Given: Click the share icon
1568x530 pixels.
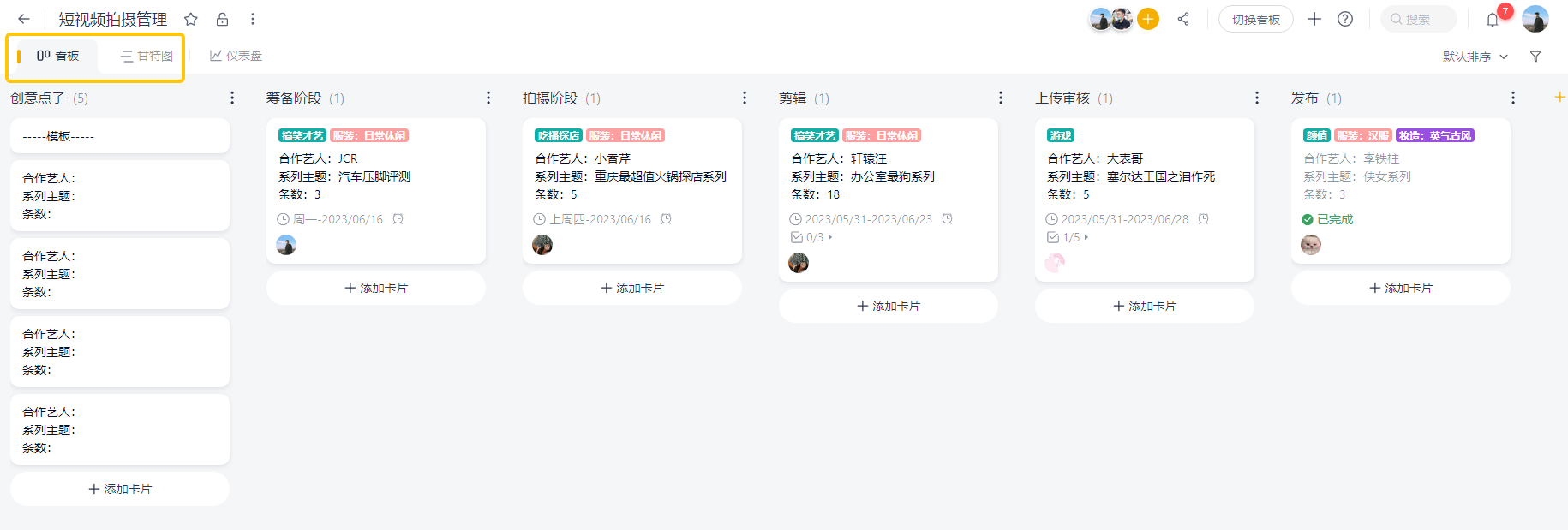Looking at the screenshot, I should [1183, 19].
